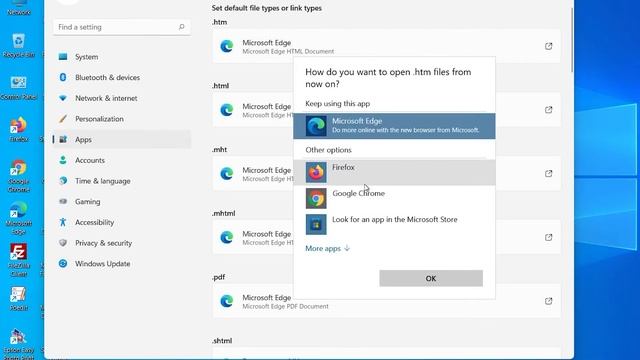Screen dimensions: 640x360
Task: Click the Gaming controller icon
Action: pos(63,201)
